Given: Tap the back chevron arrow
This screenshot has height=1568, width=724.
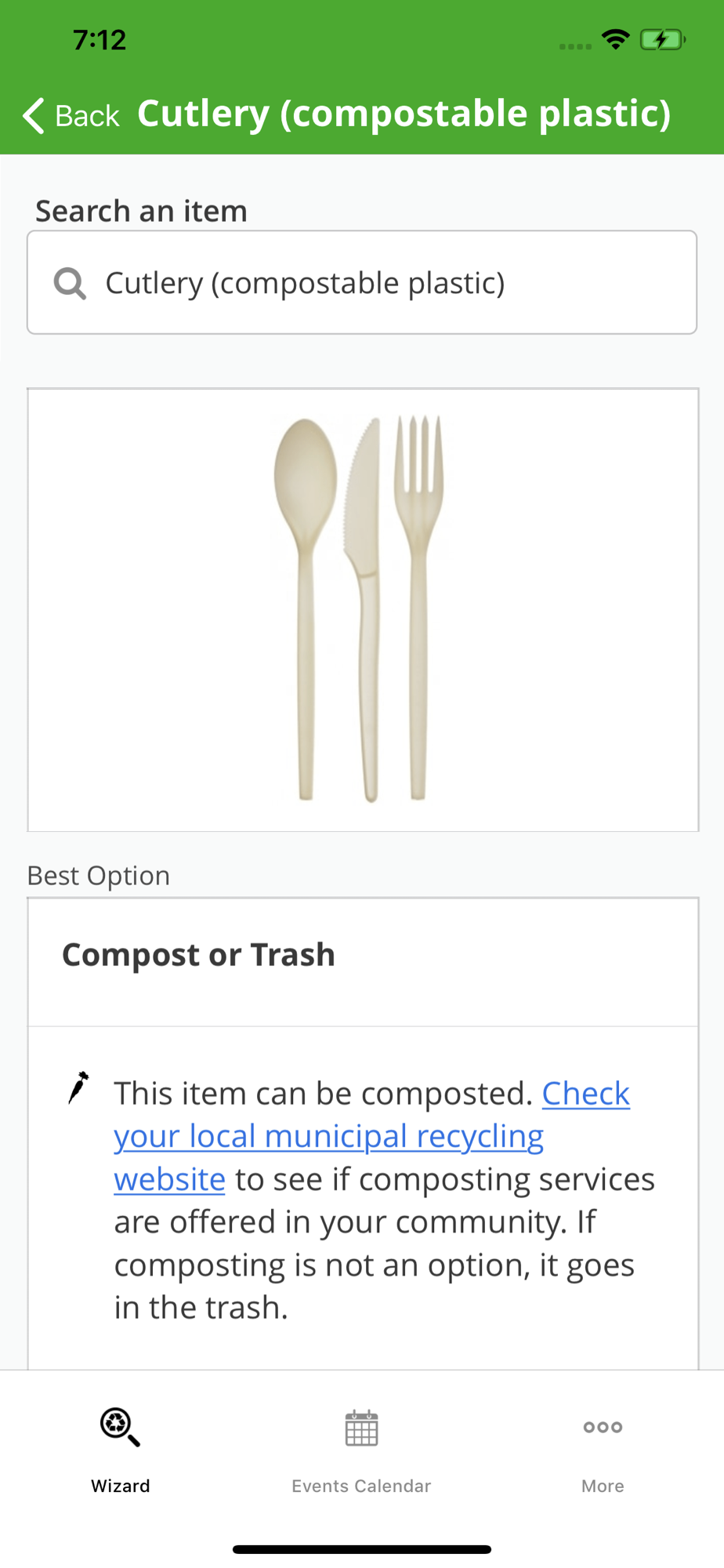Looking at the screenshot, I should (x=34, y=116).
